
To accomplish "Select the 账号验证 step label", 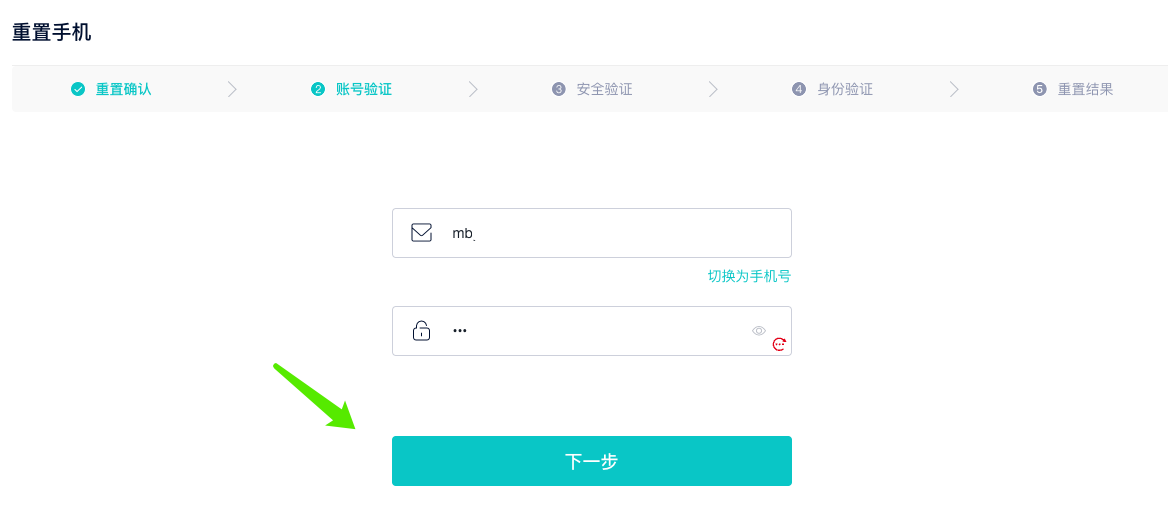I will click(364, 89).
